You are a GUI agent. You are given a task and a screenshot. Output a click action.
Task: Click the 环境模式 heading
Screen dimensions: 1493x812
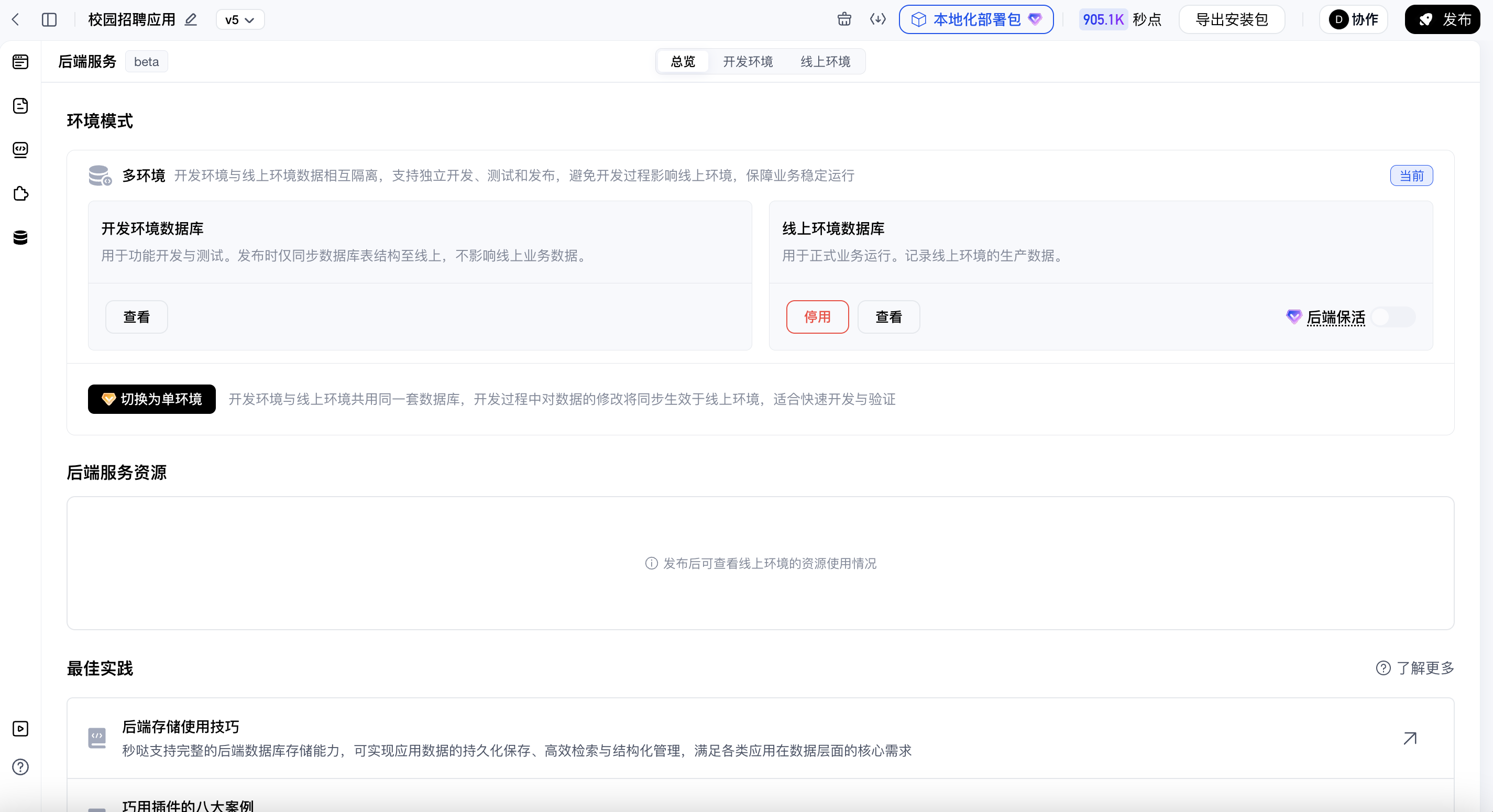coord(100,121)
